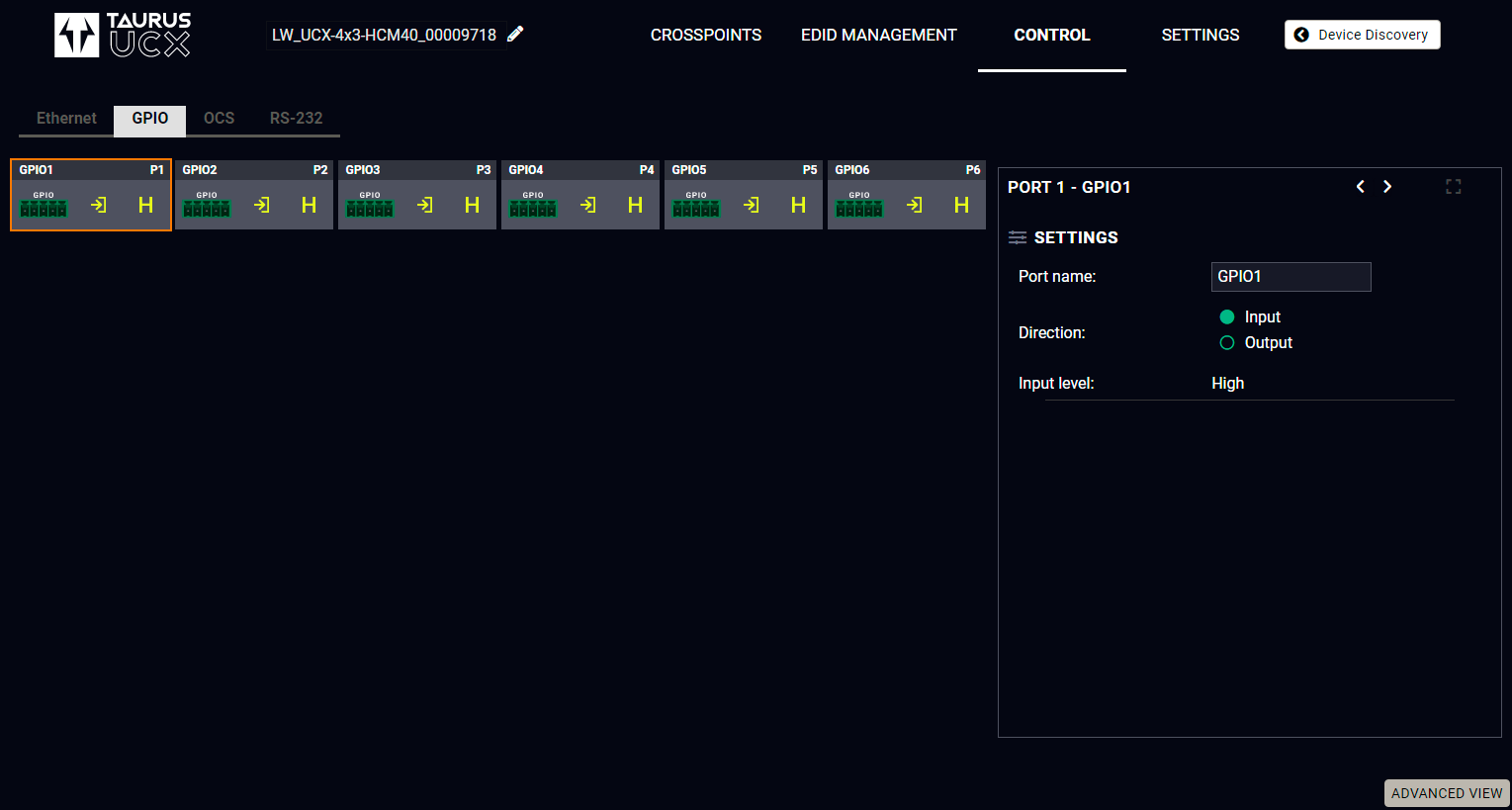Click the GPIO6 high level H icon
Viewport: 1512px width, 810px height.
pyautogui.click(x=961, y=205)
